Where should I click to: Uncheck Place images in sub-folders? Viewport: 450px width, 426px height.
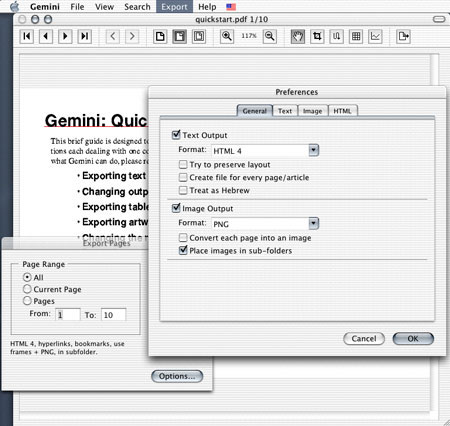tap(183, 250)
